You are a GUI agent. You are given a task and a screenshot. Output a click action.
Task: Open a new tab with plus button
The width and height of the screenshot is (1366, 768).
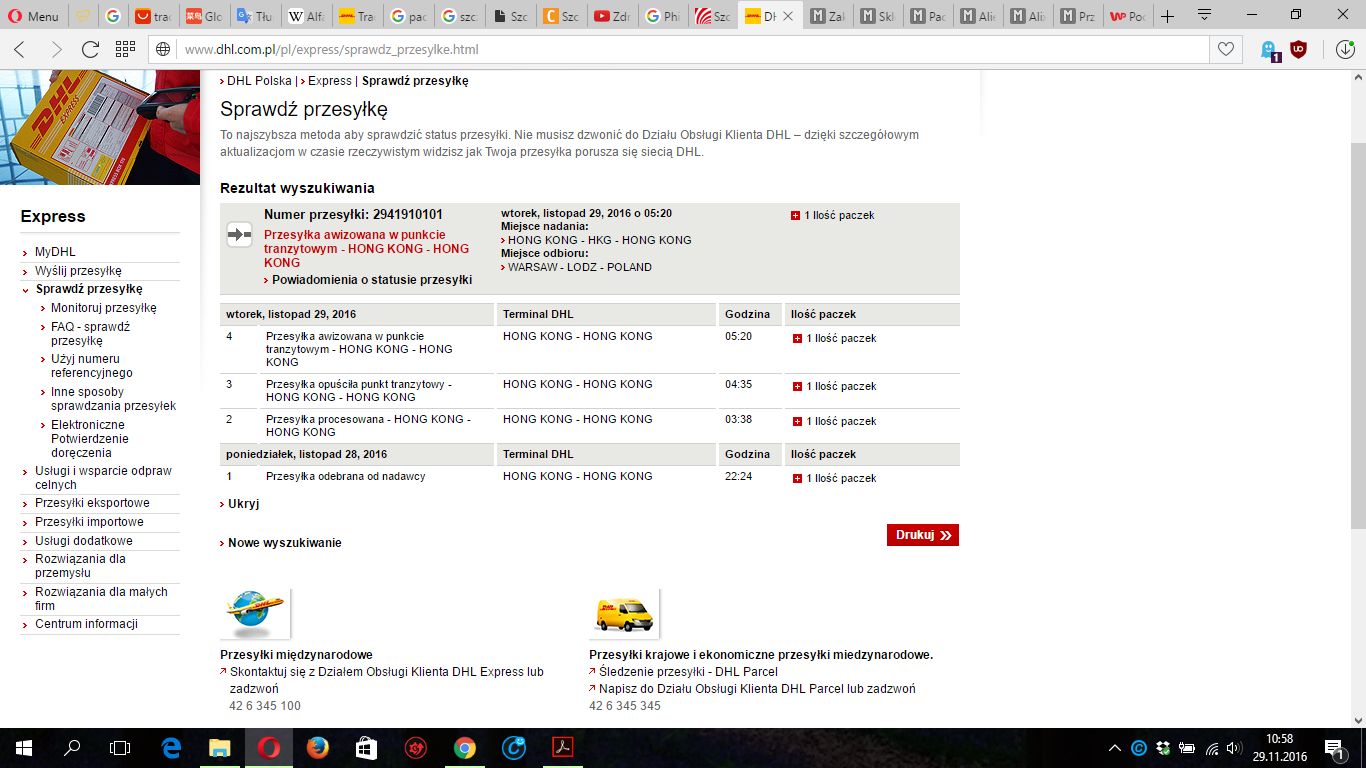(x=1167, y=16)
